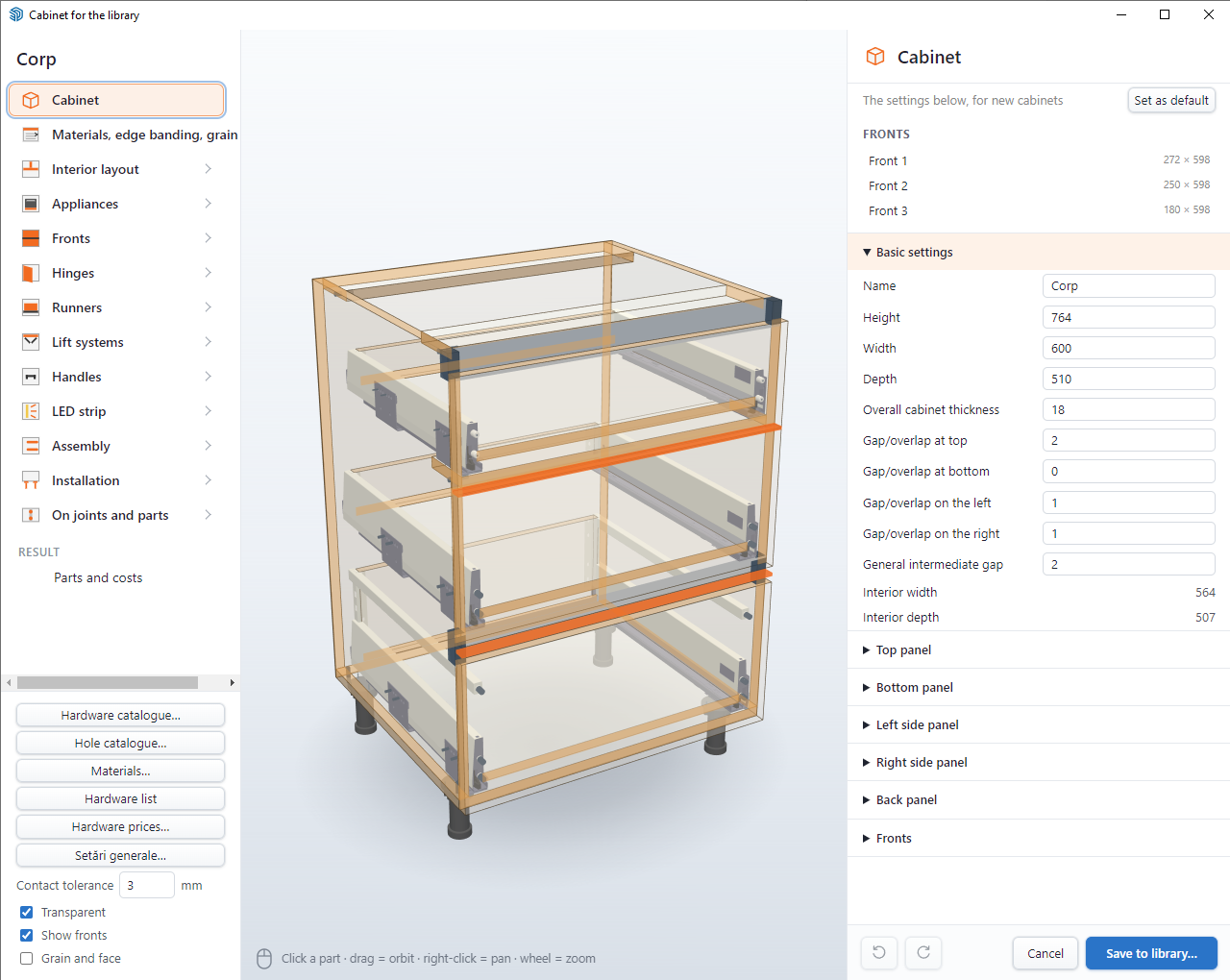Open Parts and costs result

[98, 577]
